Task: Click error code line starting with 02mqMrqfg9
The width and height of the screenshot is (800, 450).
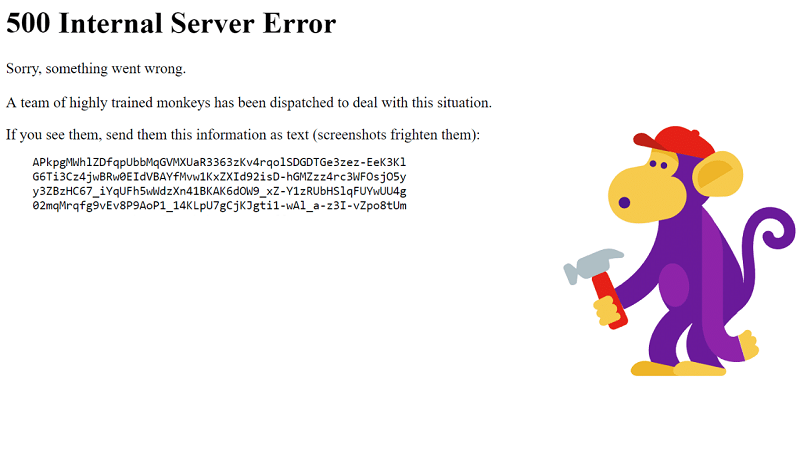Action: click(x=219, y=206)
